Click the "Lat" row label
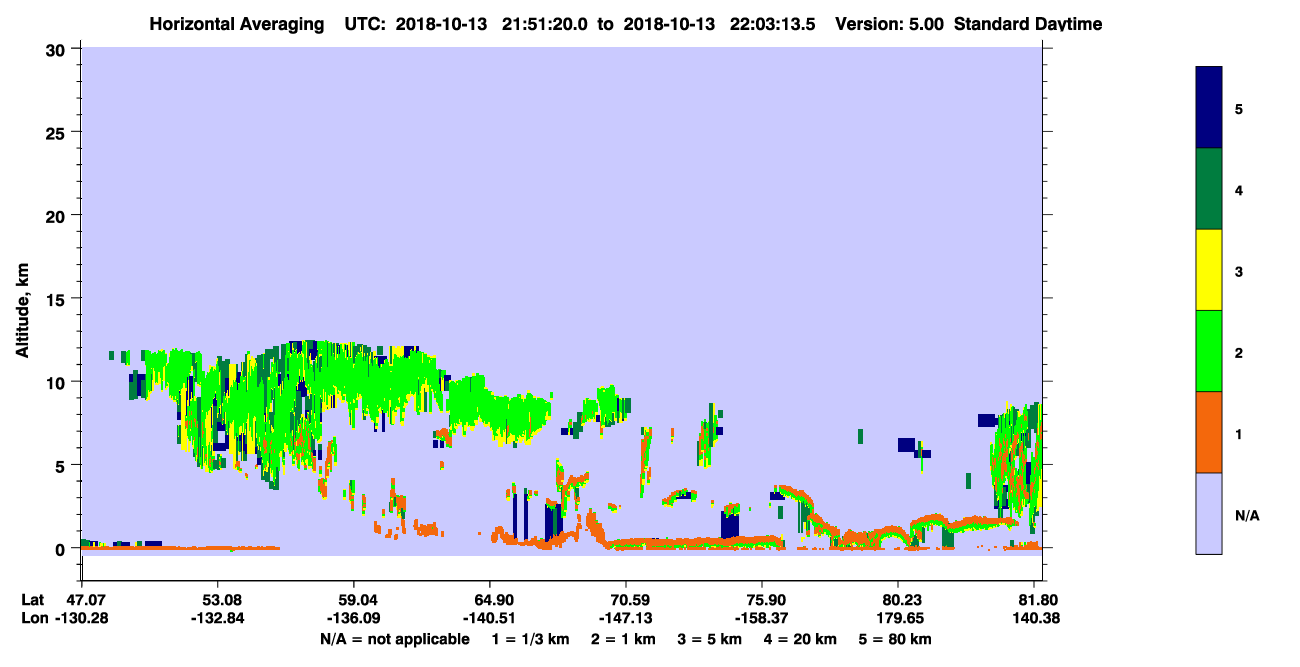 click(32, 600)
